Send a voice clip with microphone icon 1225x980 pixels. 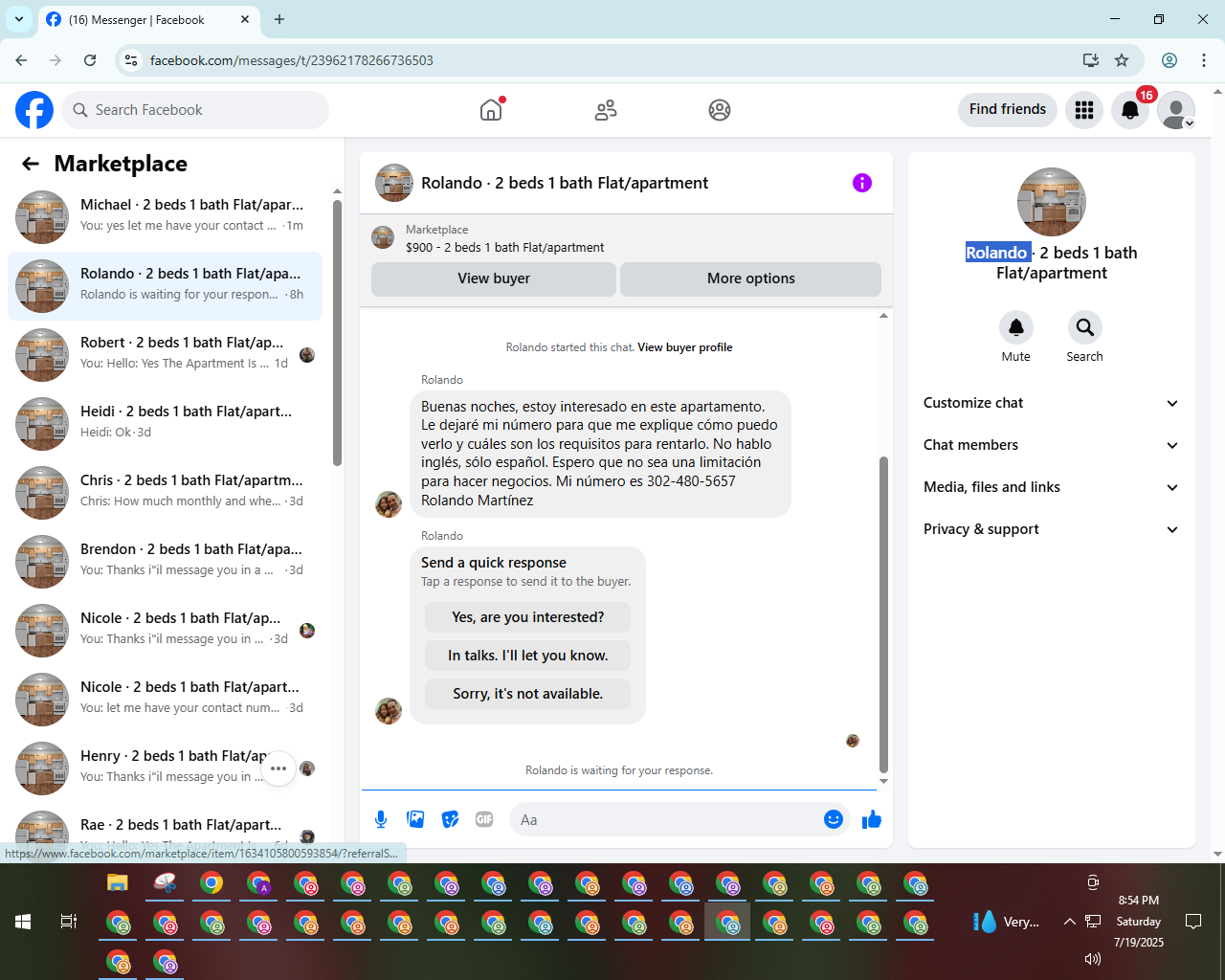(381, 819)
